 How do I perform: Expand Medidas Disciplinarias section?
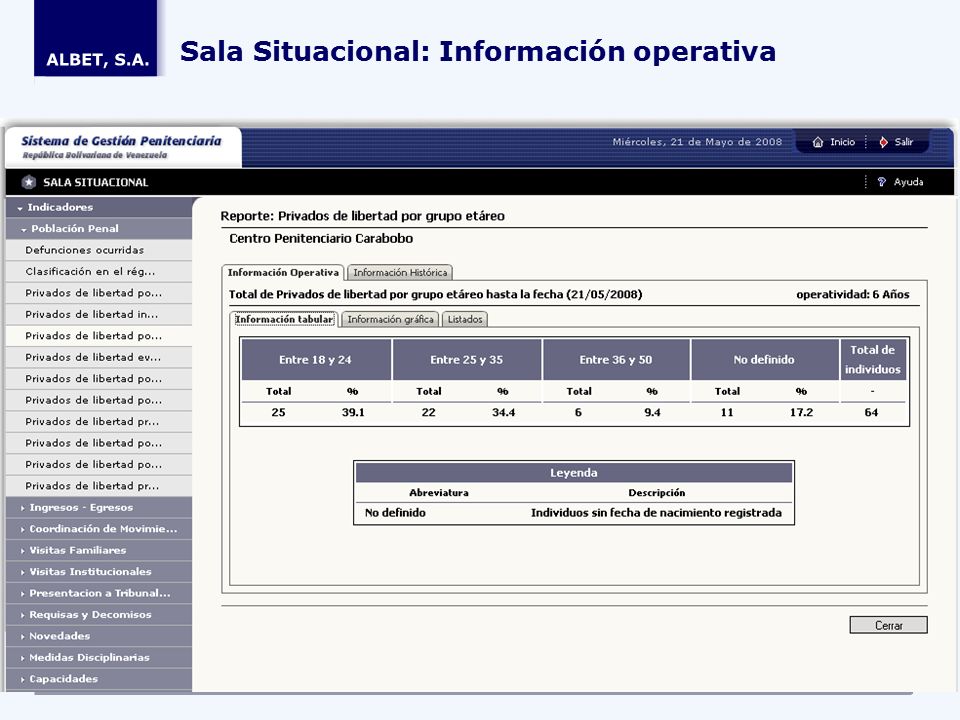coord(99,658)
